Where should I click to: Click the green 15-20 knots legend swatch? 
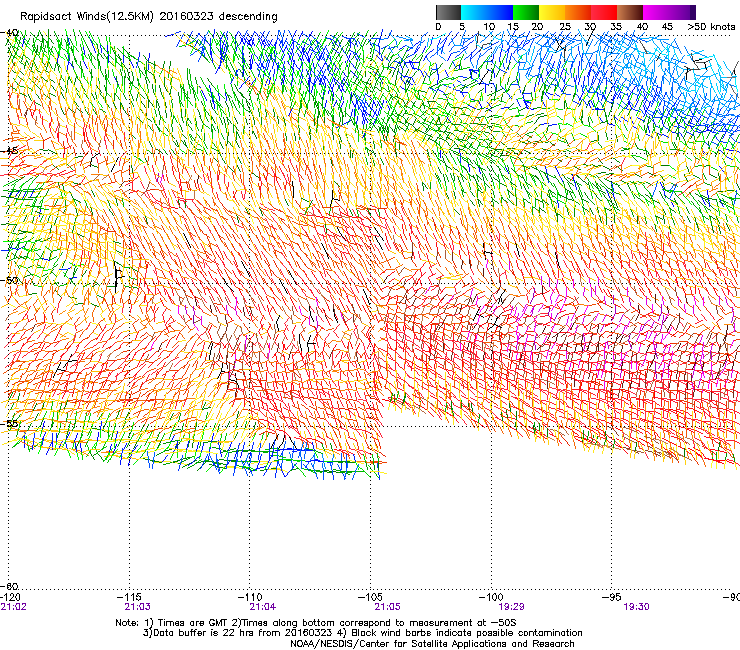click(526, 12)
